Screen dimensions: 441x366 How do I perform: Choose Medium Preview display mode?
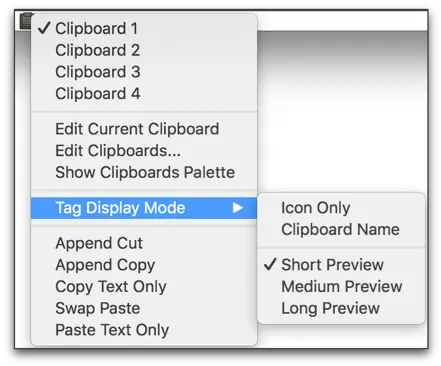point(341,287)
